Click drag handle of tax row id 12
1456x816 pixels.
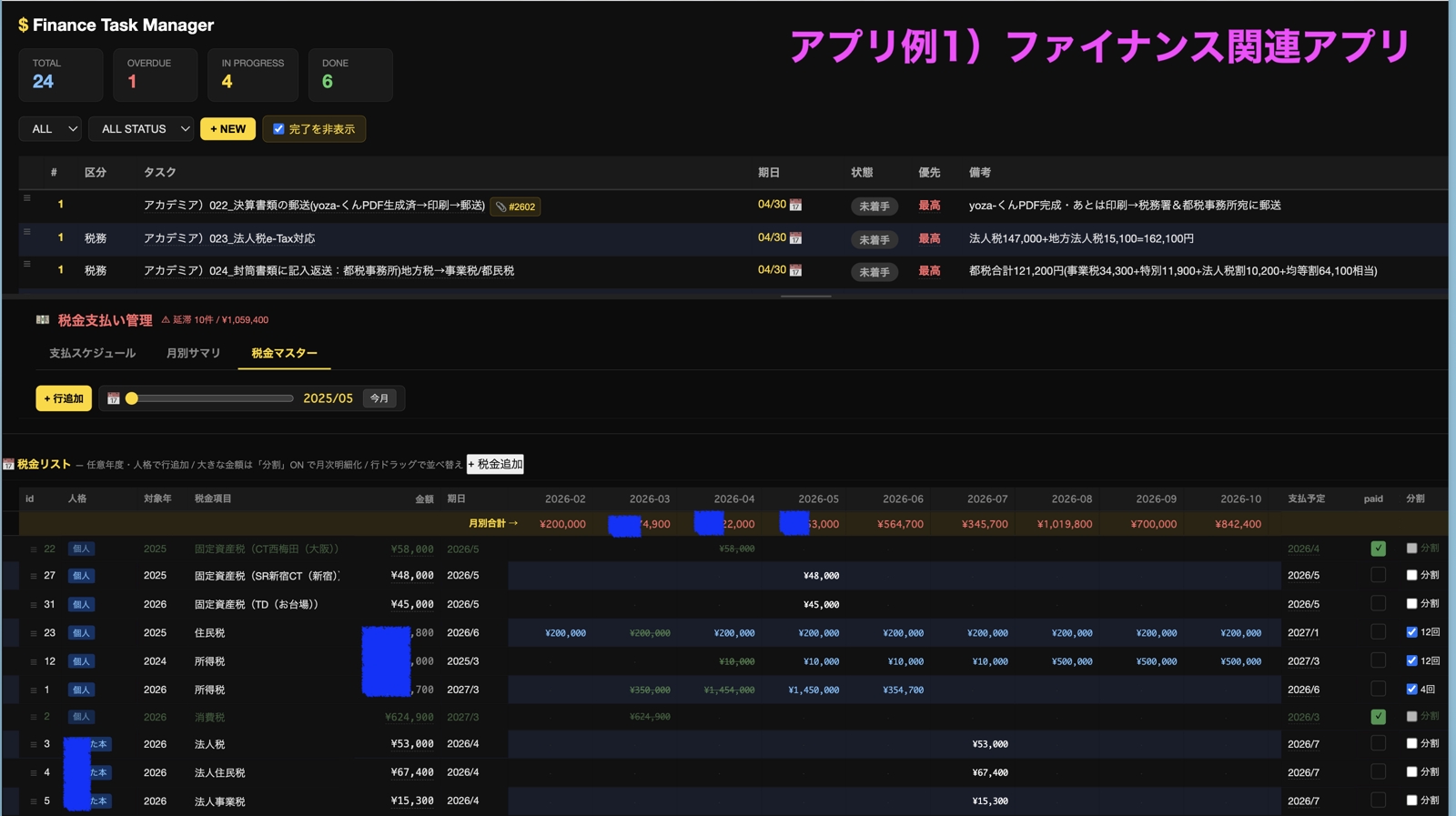(x=34, y=662)
